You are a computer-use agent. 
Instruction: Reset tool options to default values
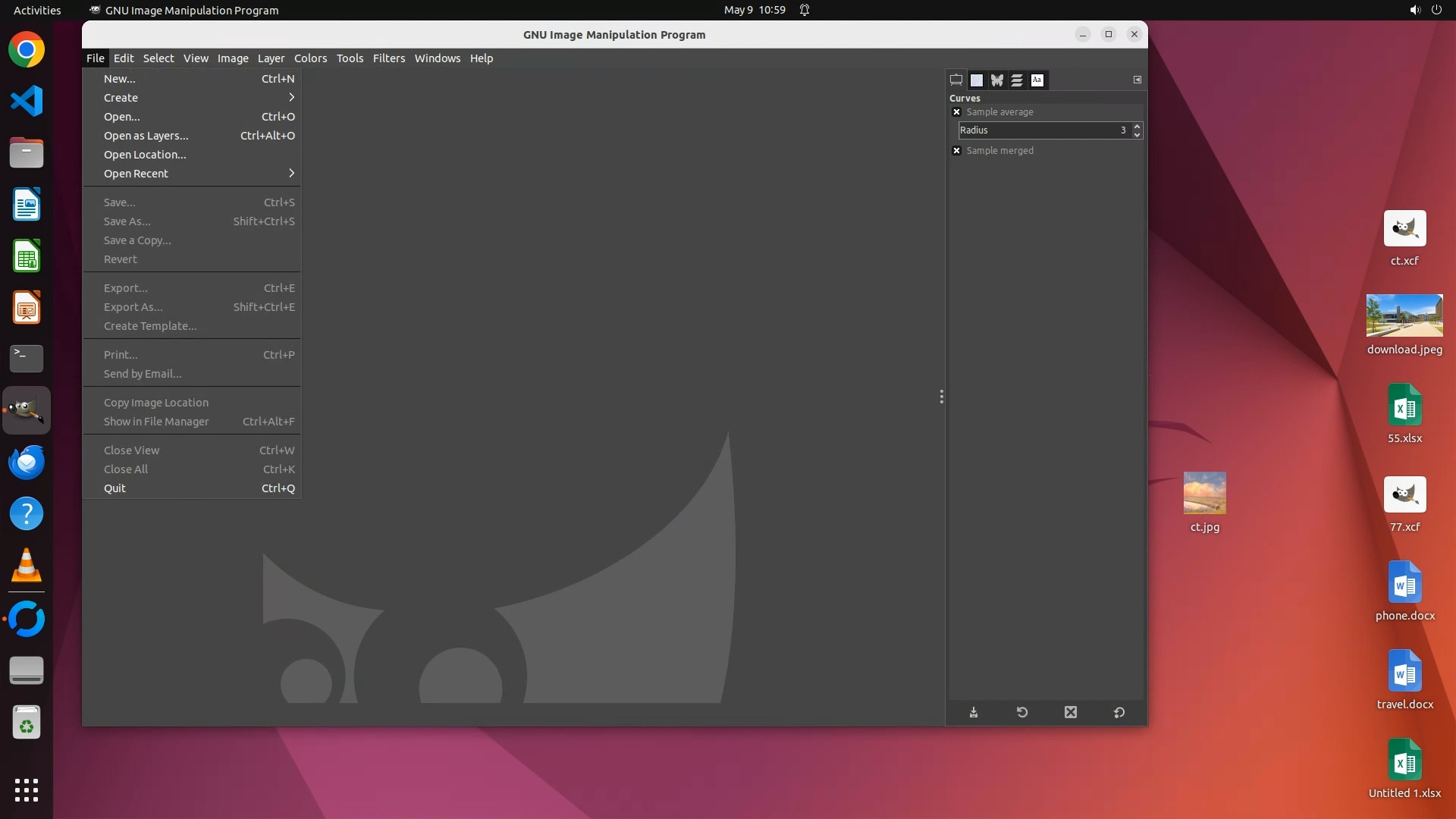(1119, 712)
